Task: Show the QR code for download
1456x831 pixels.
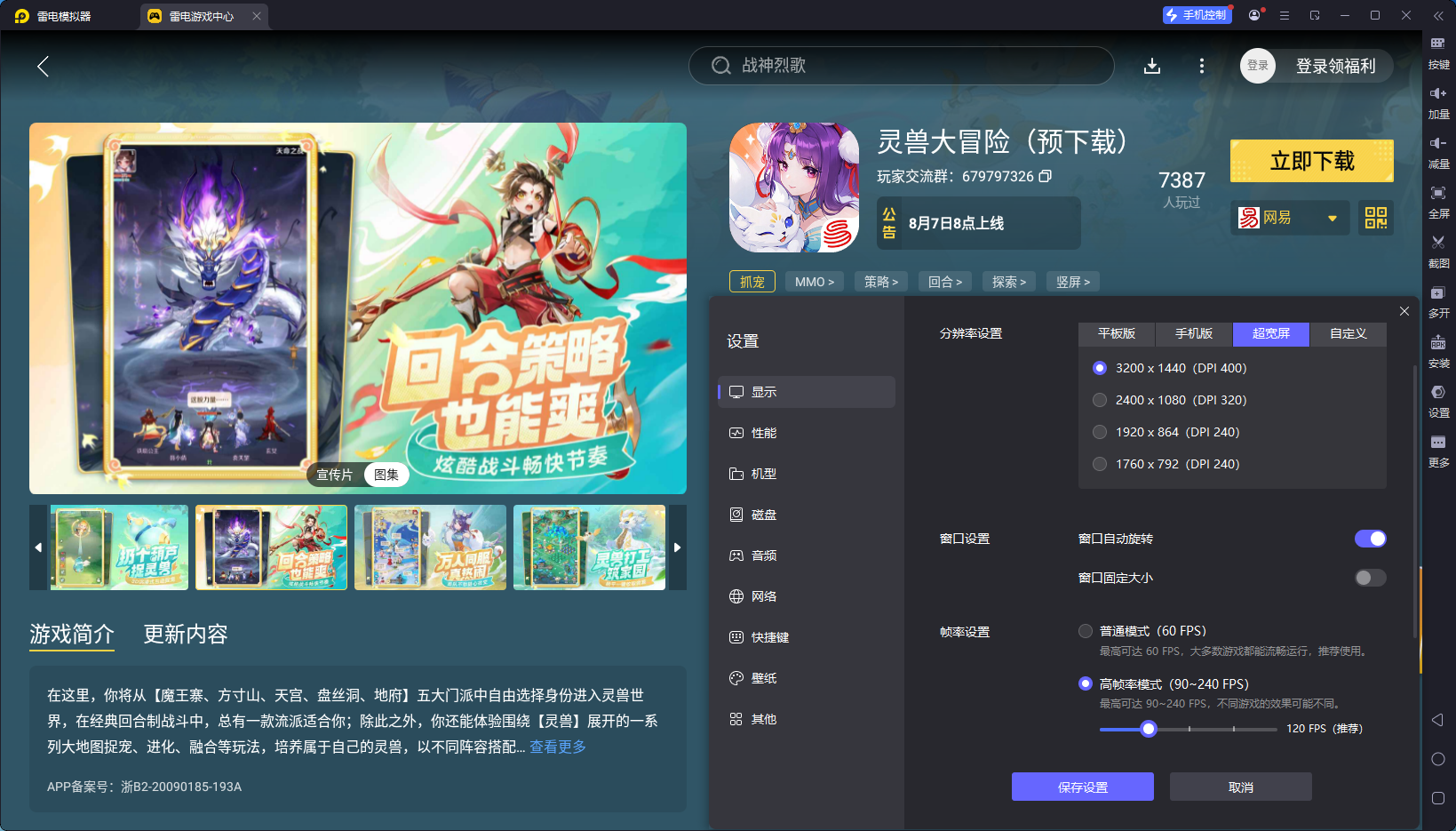Action: 1376,218
